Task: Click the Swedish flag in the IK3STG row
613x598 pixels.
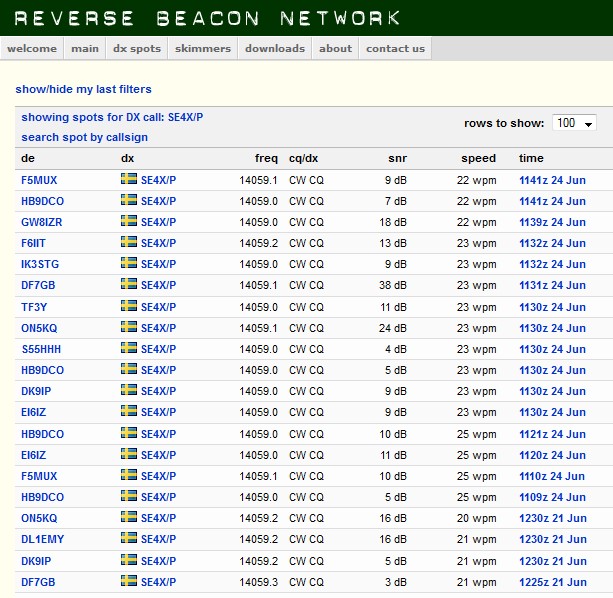Action: tap(128, 264)
